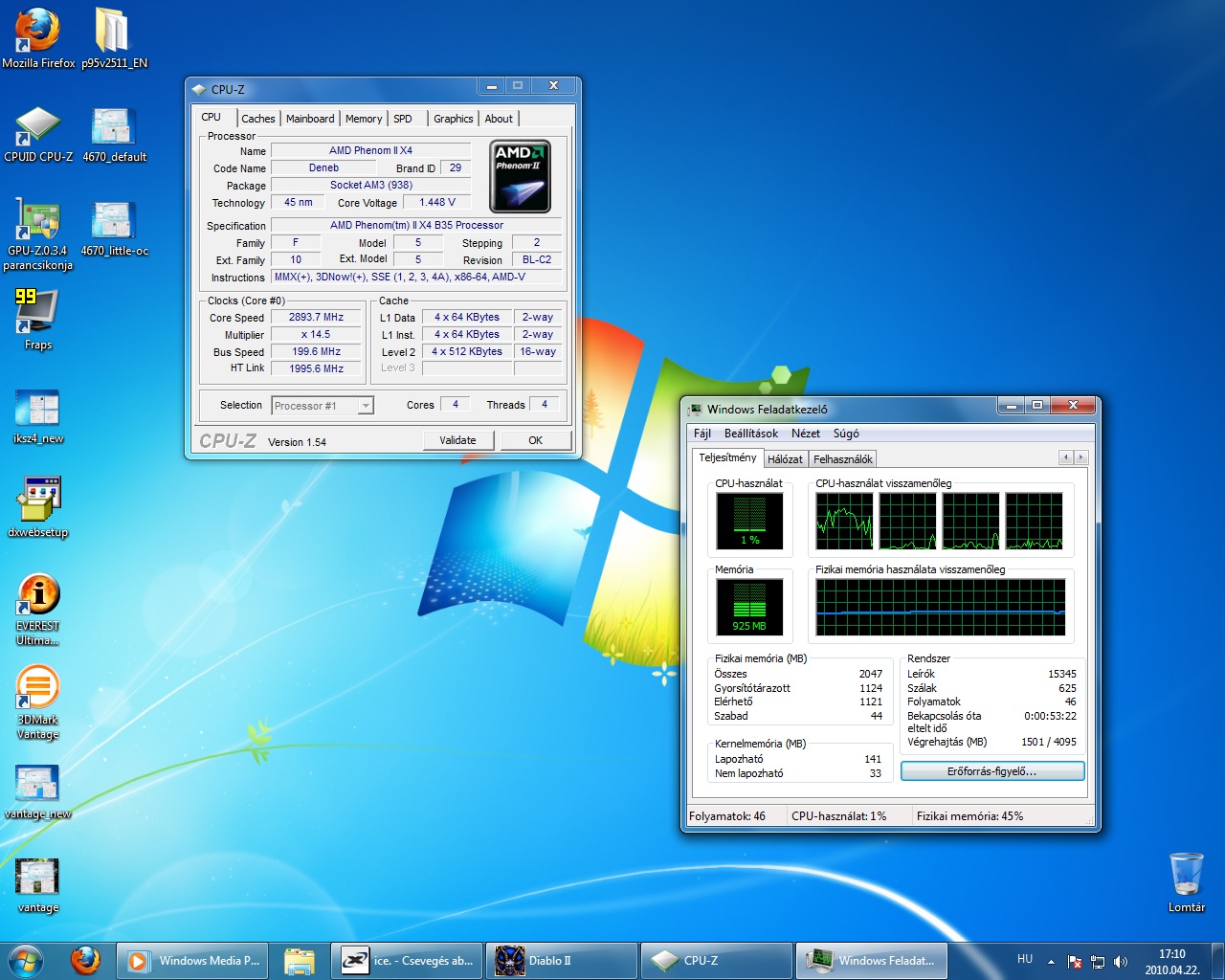The height and width of the screenshot is (980, 1225).
Task: Click the first CPU core history graph
Action: click(x=844, y=521)
